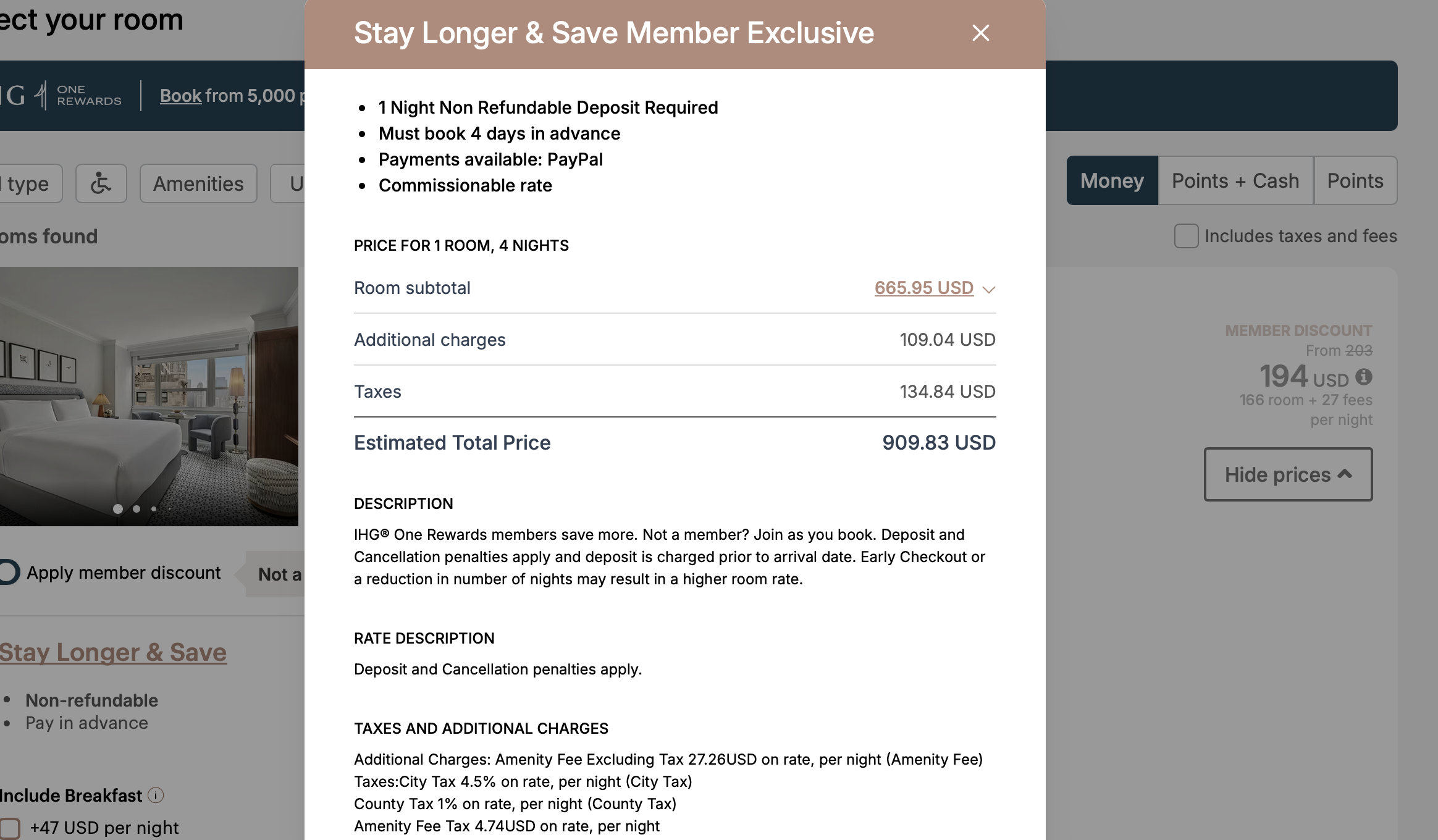Click the hotel room photo thumbnail
The height and width of the screenshot is (840, 1438).
pyautogui.click(x=148, y=395)
